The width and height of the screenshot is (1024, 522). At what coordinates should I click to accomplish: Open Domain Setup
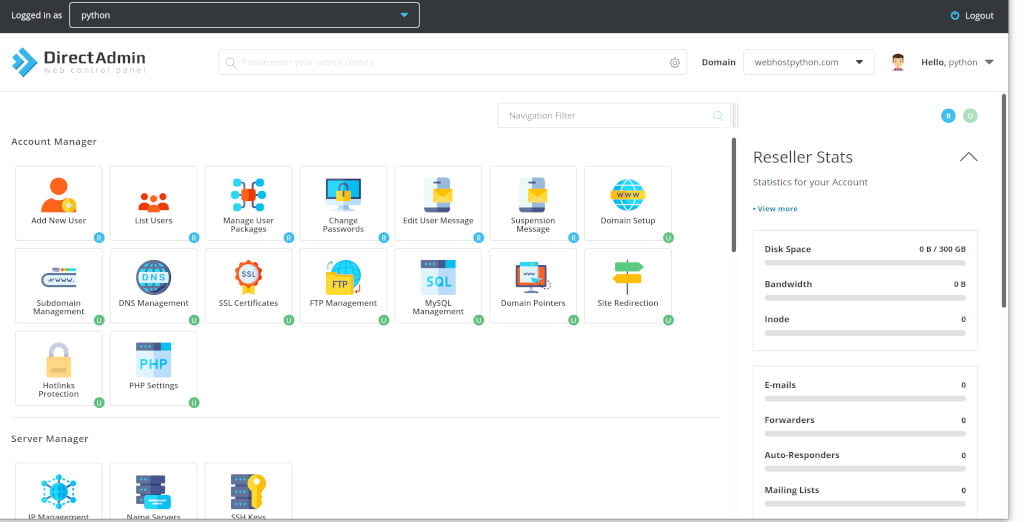point(628,203)
